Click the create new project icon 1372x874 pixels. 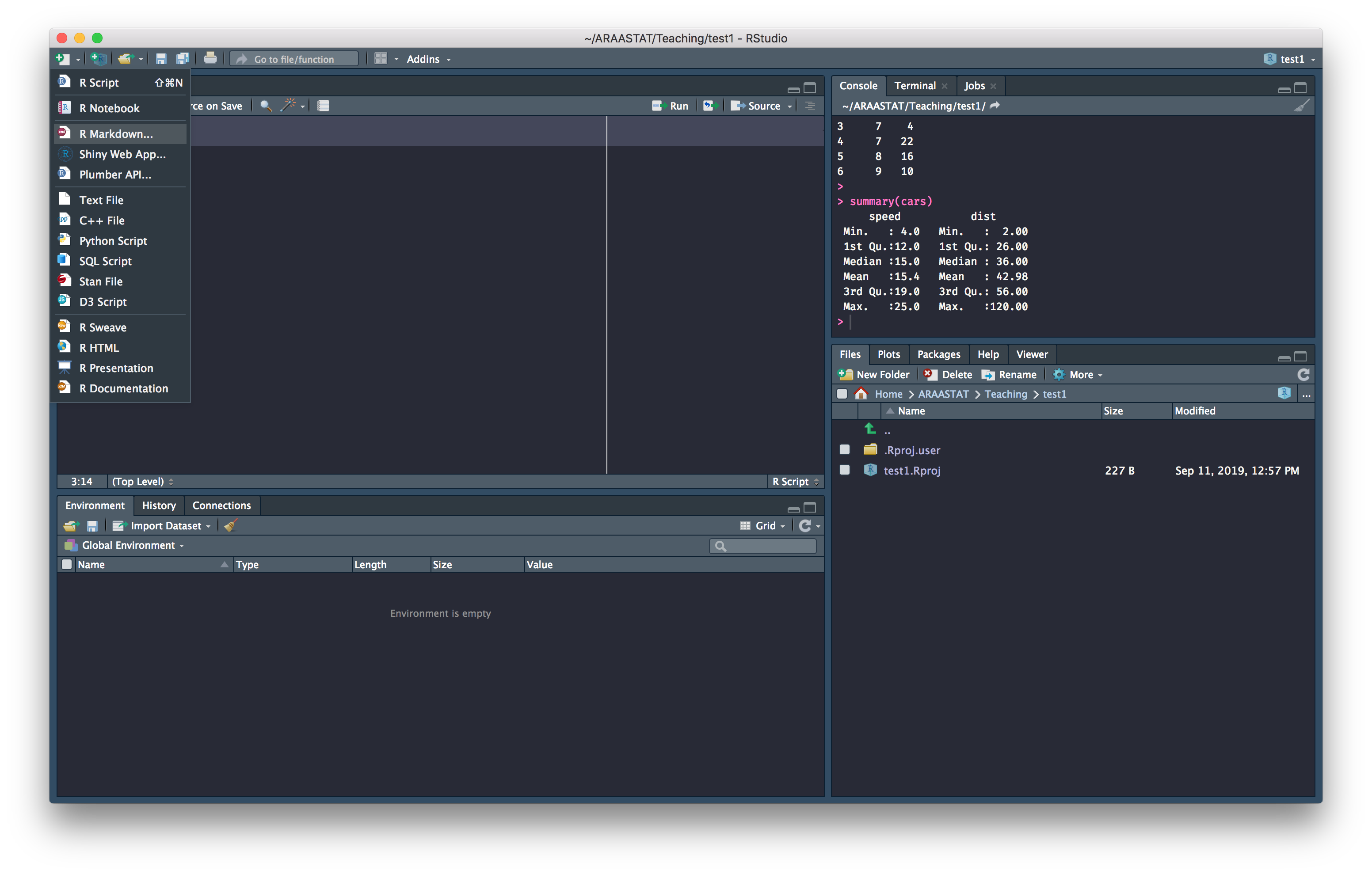coord(99,59)
